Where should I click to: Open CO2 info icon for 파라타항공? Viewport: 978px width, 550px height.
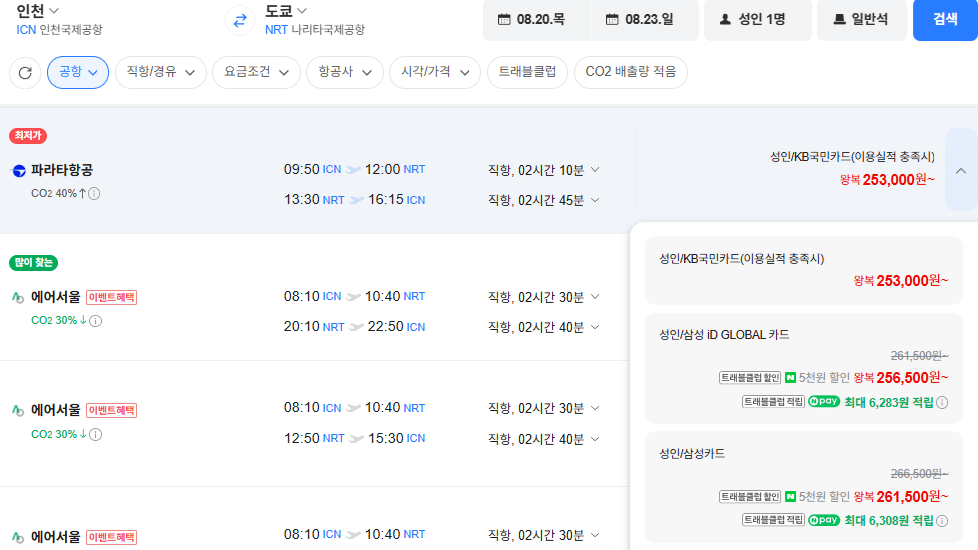click(x=94, y=193)
